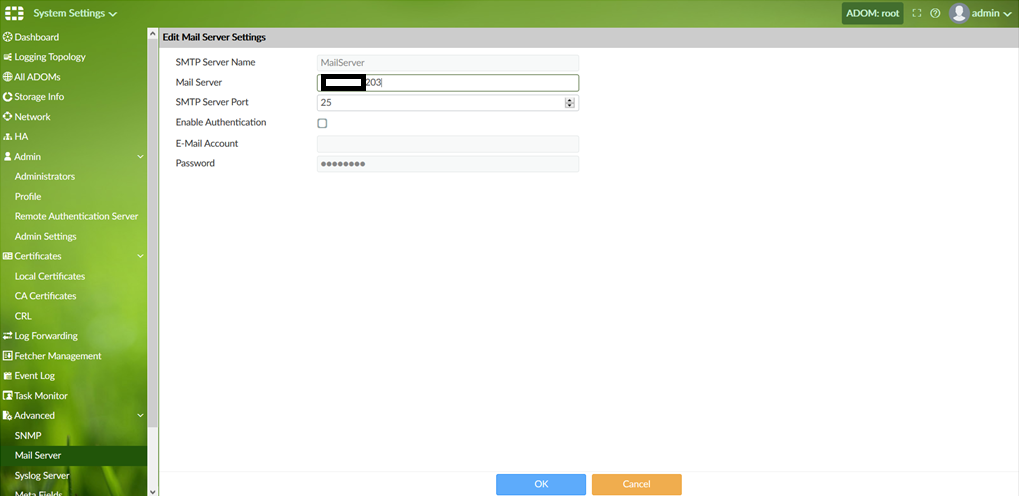Click the ADOM: root indicator

[x=873, y=14]
